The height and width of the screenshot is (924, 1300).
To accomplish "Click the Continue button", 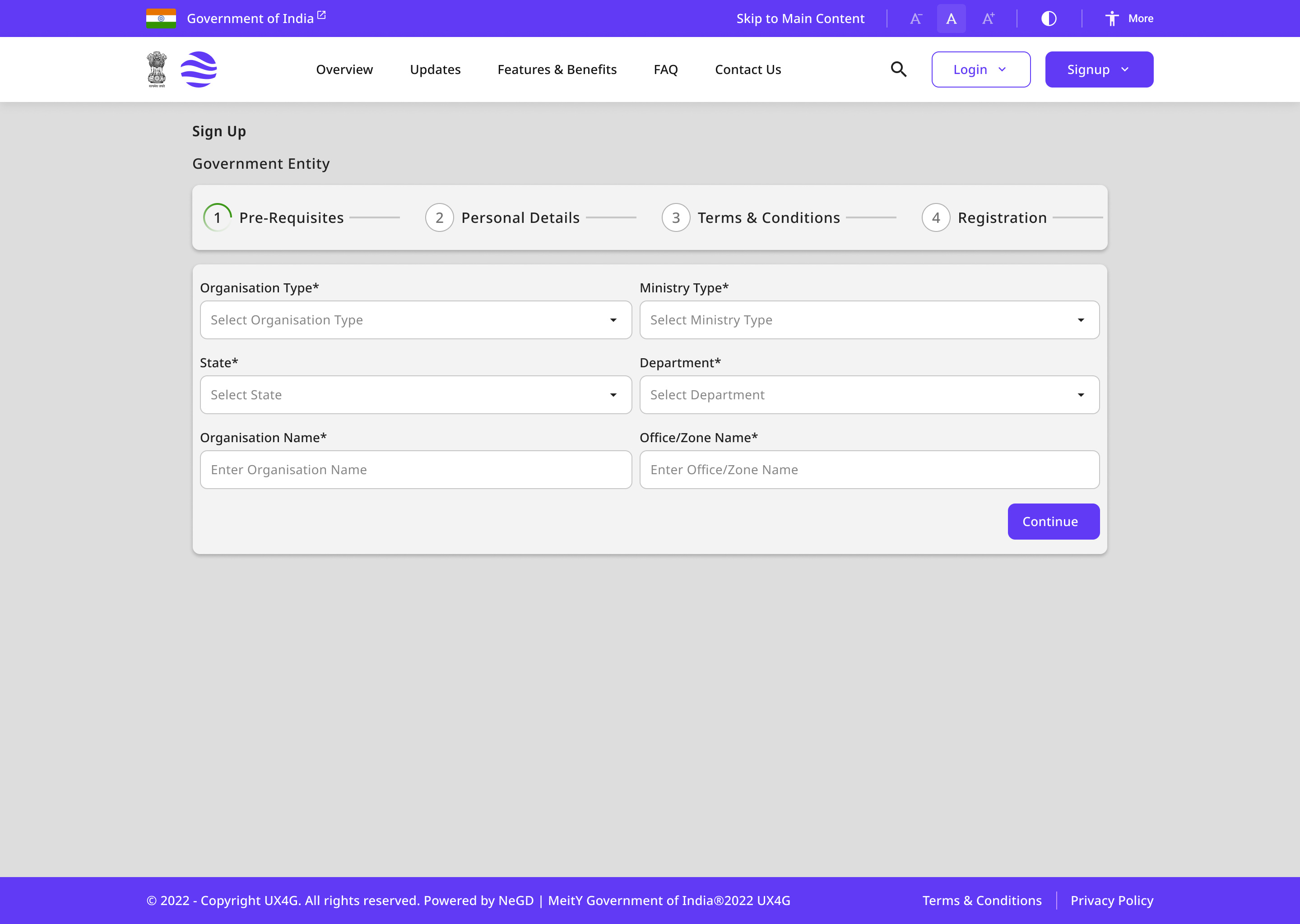I will (x=1054, y=522).
